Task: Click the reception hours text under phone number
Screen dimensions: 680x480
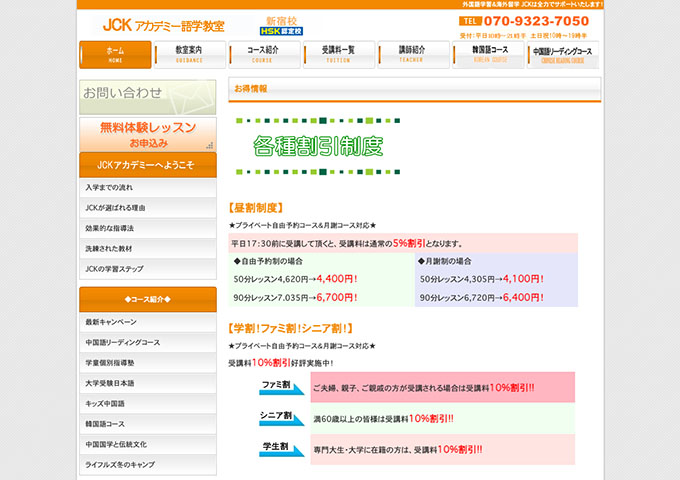Action: [x=523, y=36]
